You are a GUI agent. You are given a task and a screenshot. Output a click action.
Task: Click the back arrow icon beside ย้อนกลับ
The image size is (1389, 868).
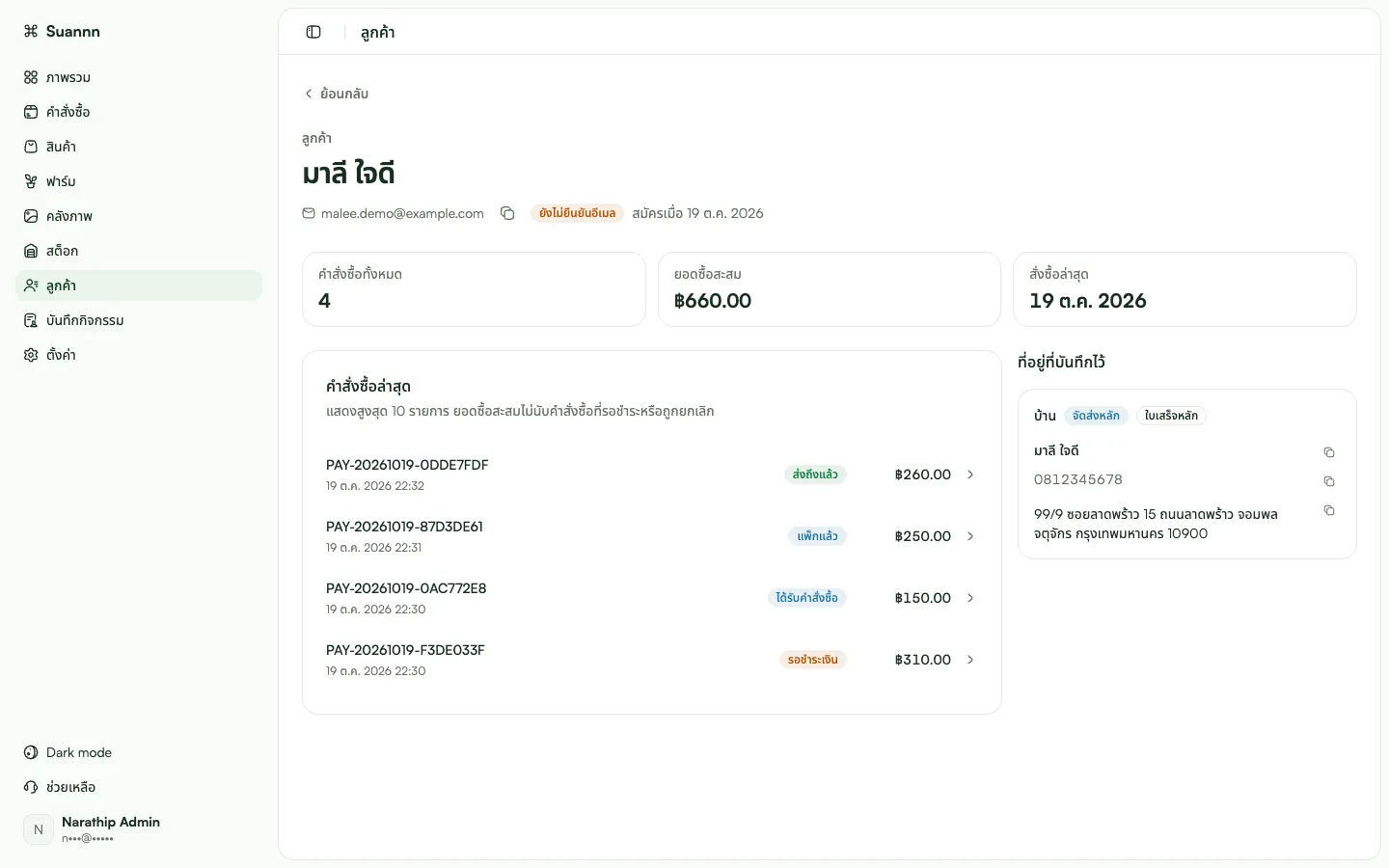click(309, 94)
